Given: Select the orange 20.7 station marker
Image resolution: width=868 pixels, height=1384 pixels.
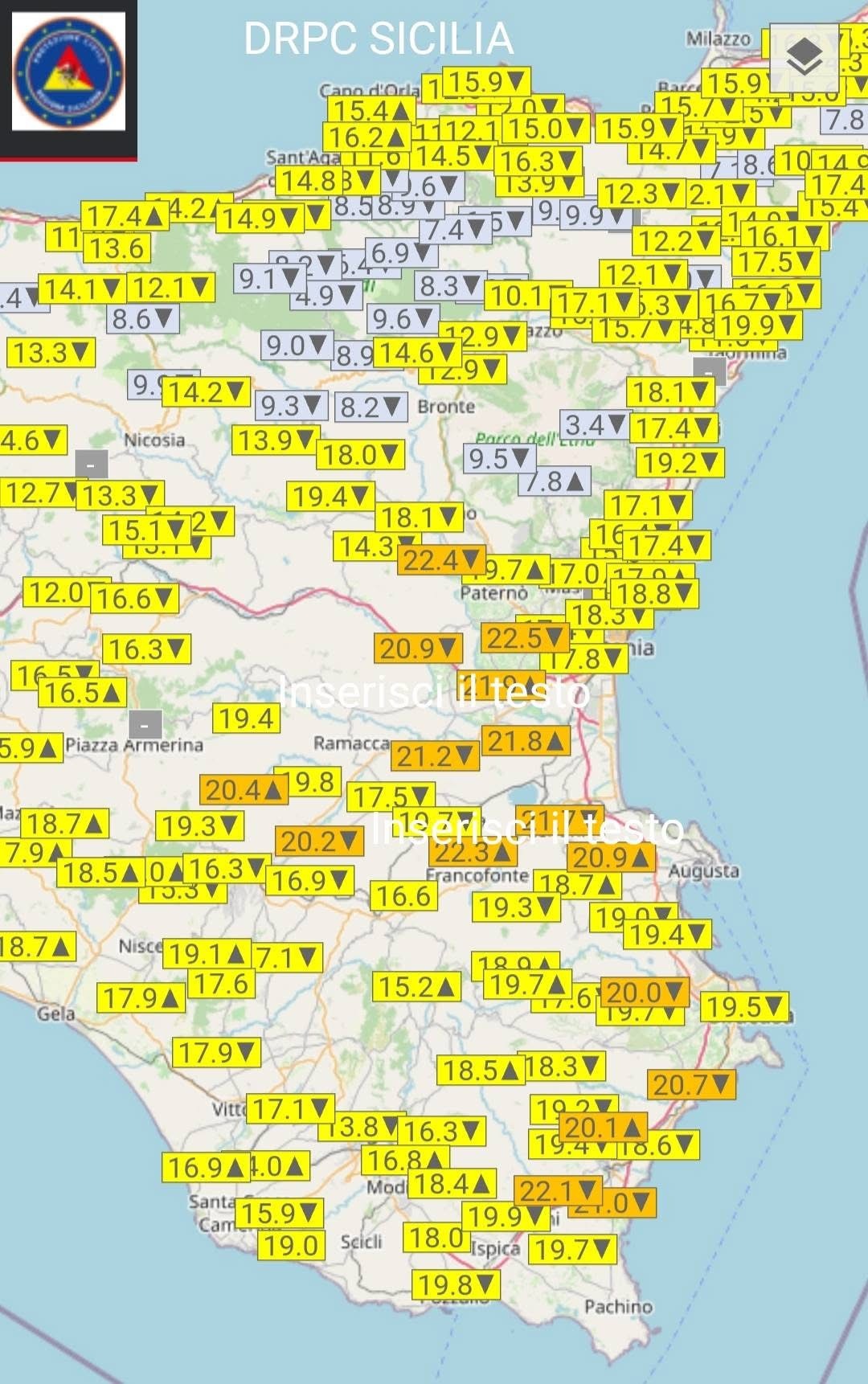Looking at the screenshot, I should click(691, 1085).
